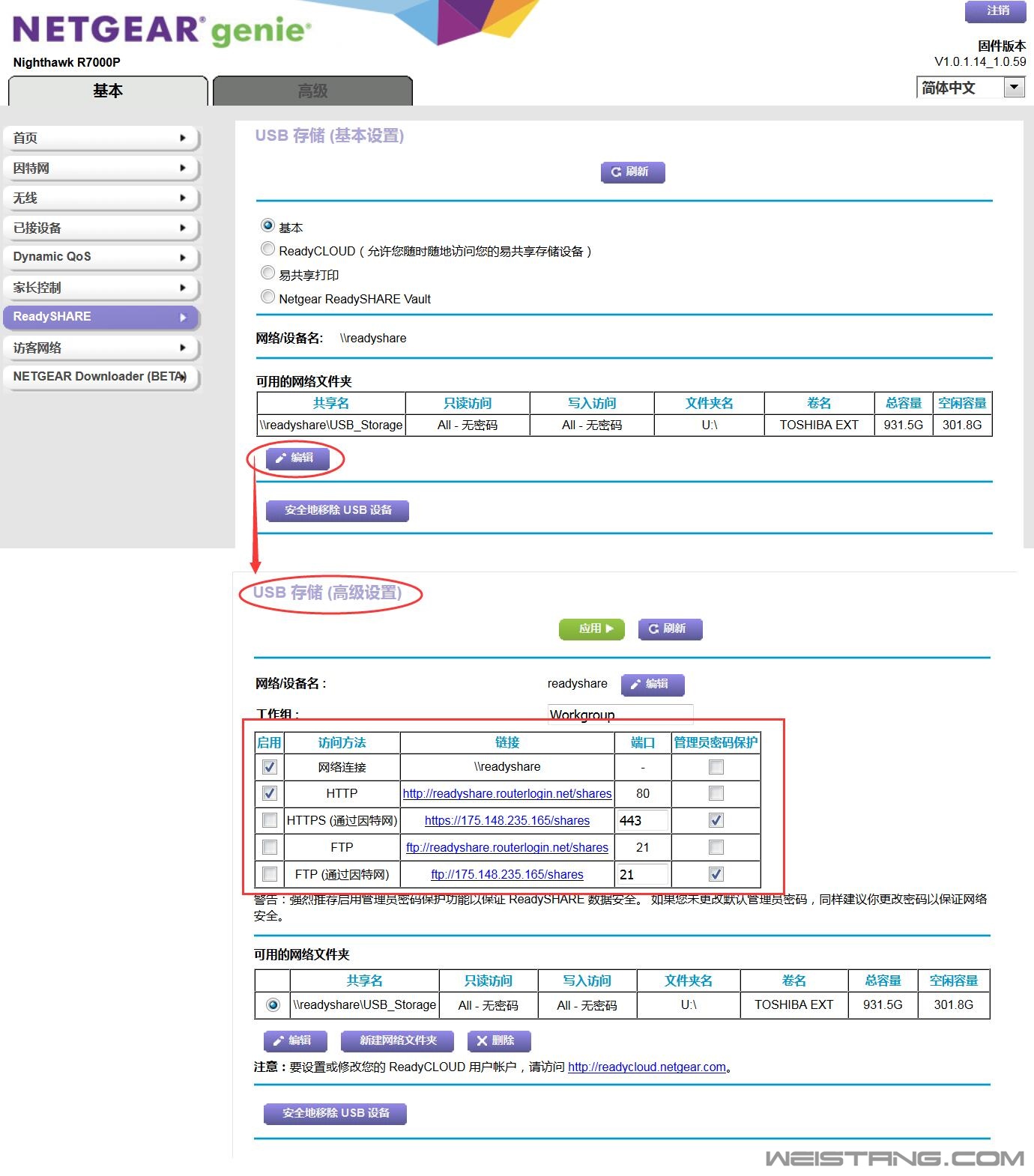Image resolution: width=1034 pixels, height=1176 pixels.
Task: Click the NETGEAR genie logo
Action: 162,30
